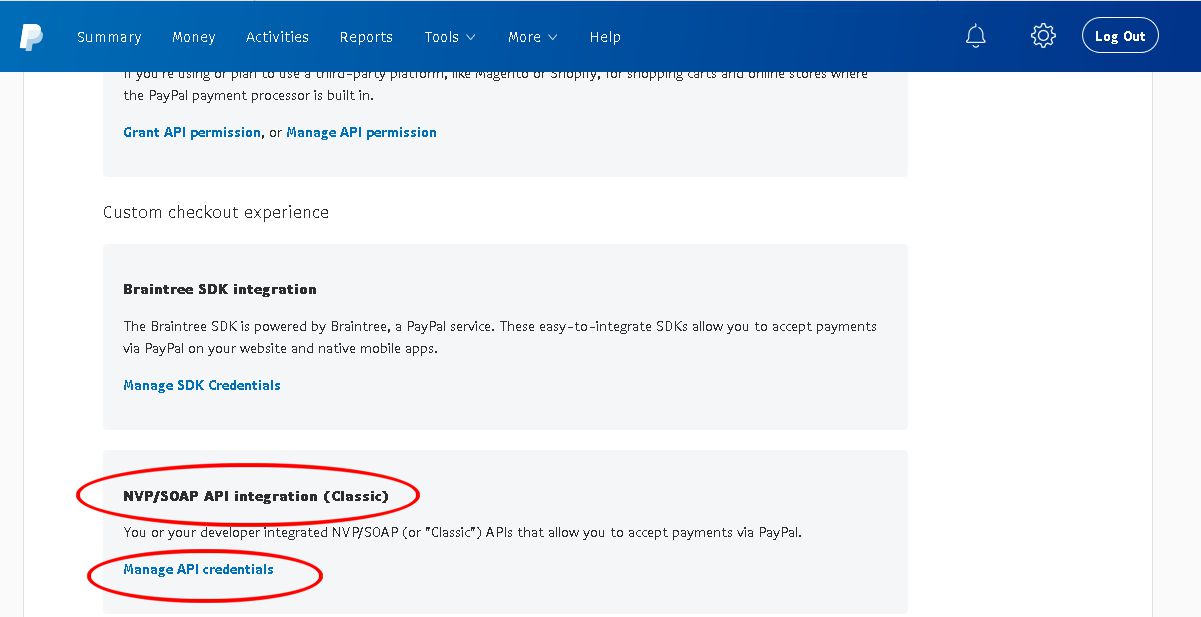Click the Grant API permission link
This screenshot has width=1201, height=617.
(192, 132)
